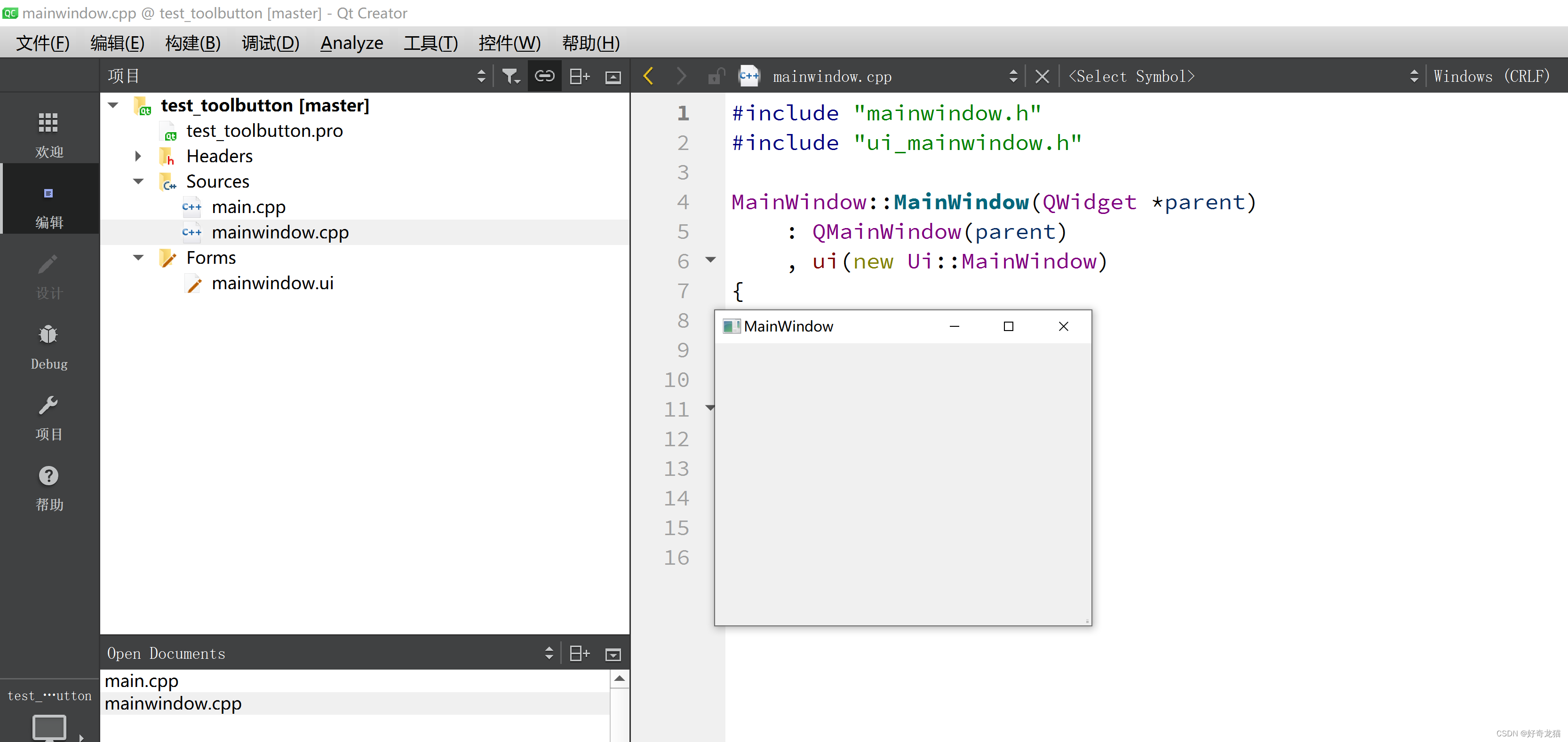
Task: Open the Welcome mode in sidebar
Action: (x=49, y=134)
